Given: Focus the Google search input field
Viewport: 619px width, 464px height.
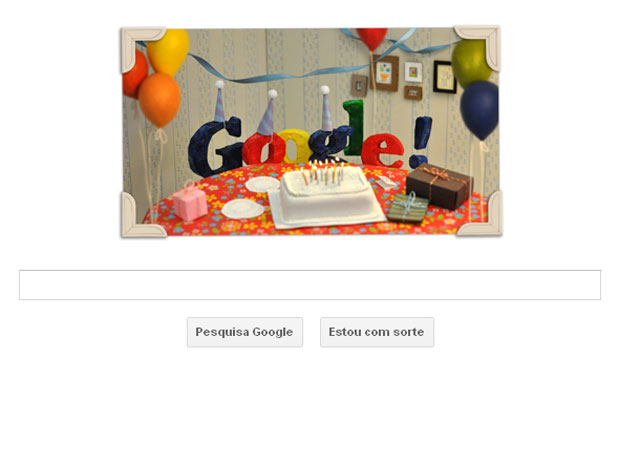Looking at the screenshot, I should (310, 285).
